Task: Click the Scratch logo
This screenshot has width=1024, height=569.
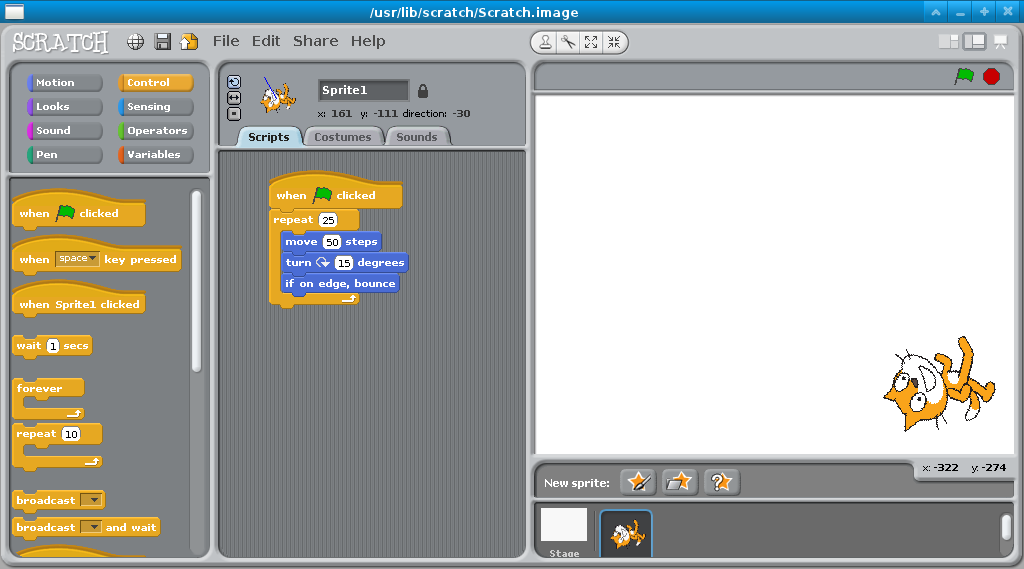Action: click(60, 42)
